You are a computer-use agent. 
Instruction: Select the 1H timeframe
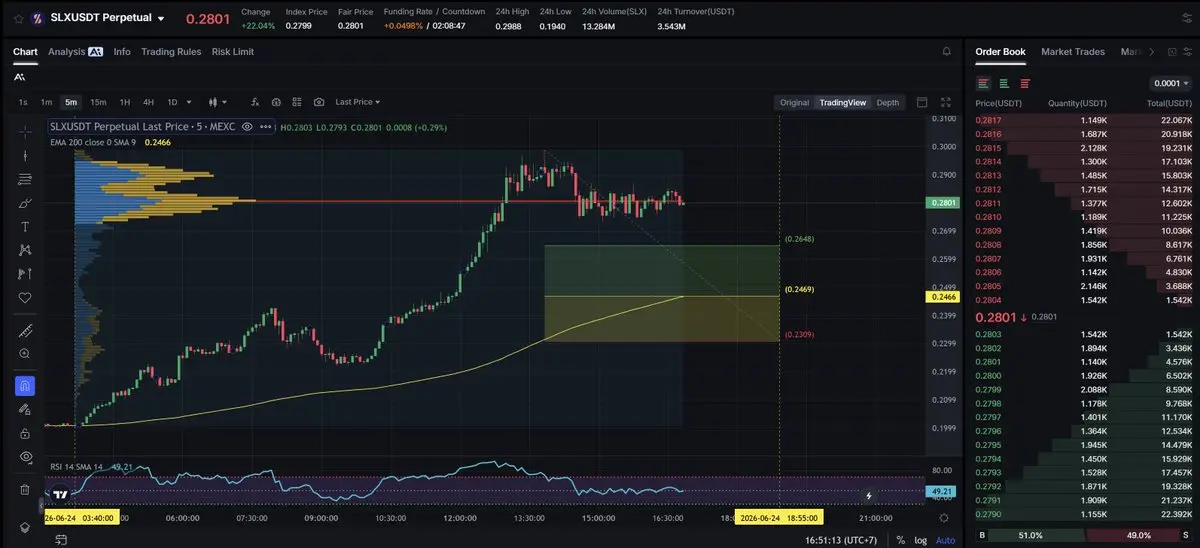coord(125,102)
